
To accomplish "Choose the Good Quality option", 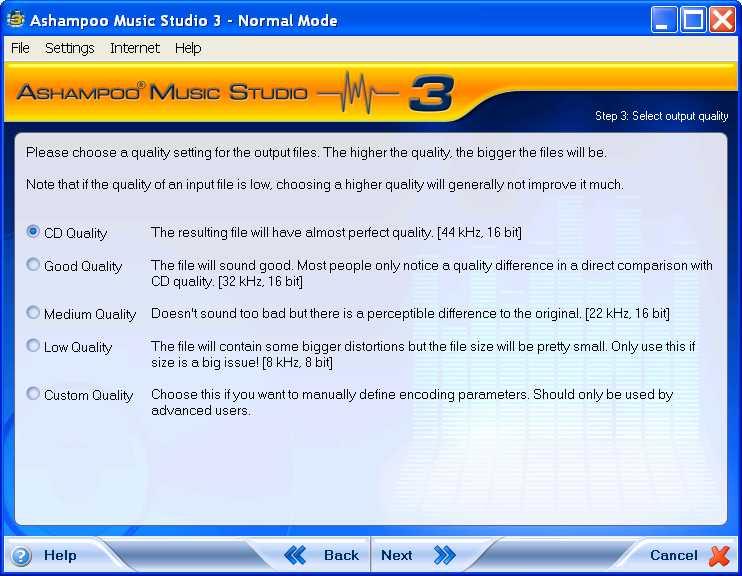I will (34, 265).
